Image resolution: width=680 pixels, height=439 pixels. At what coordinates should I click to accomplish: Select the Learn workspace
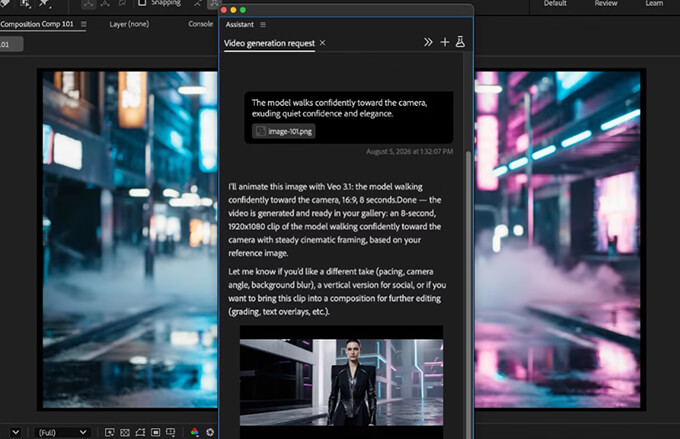click(x=654, y=3)
